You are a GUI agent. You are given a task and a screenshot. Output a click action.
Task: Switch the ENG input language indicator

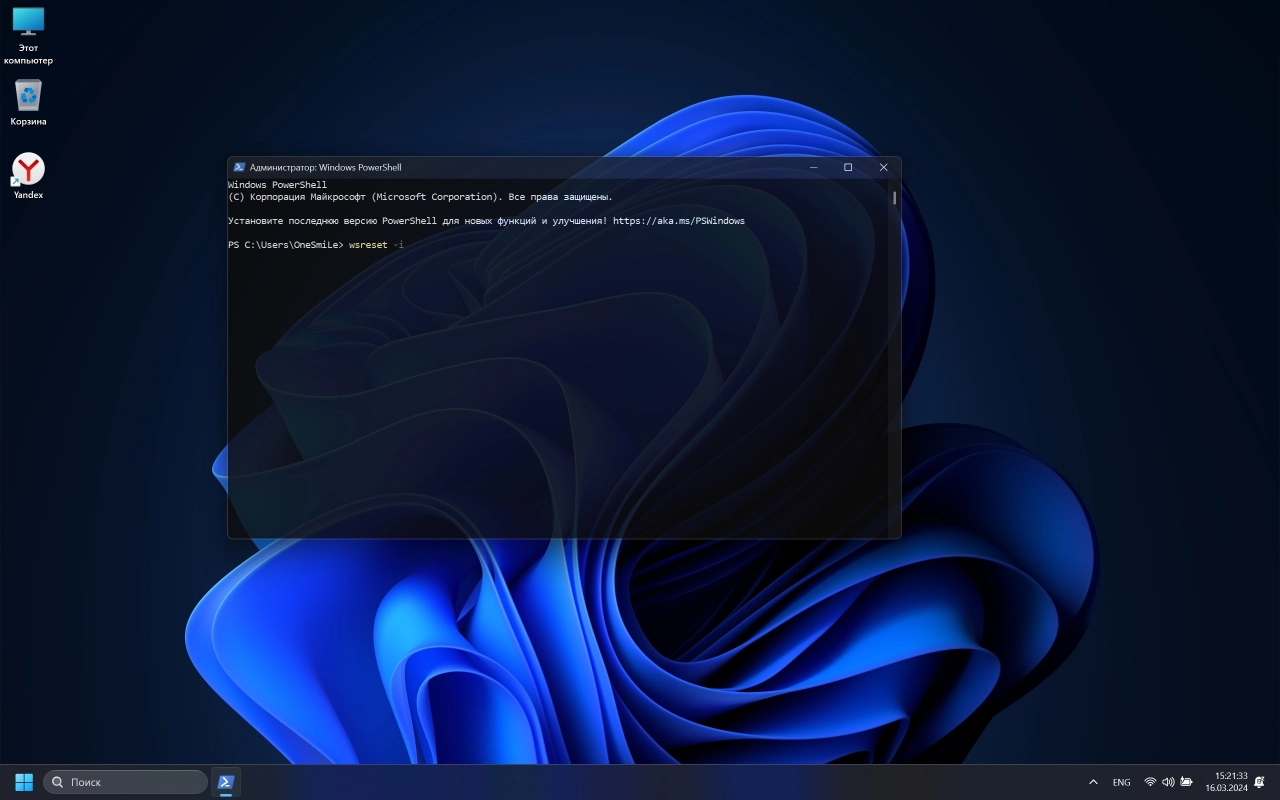pos(1121,782)
